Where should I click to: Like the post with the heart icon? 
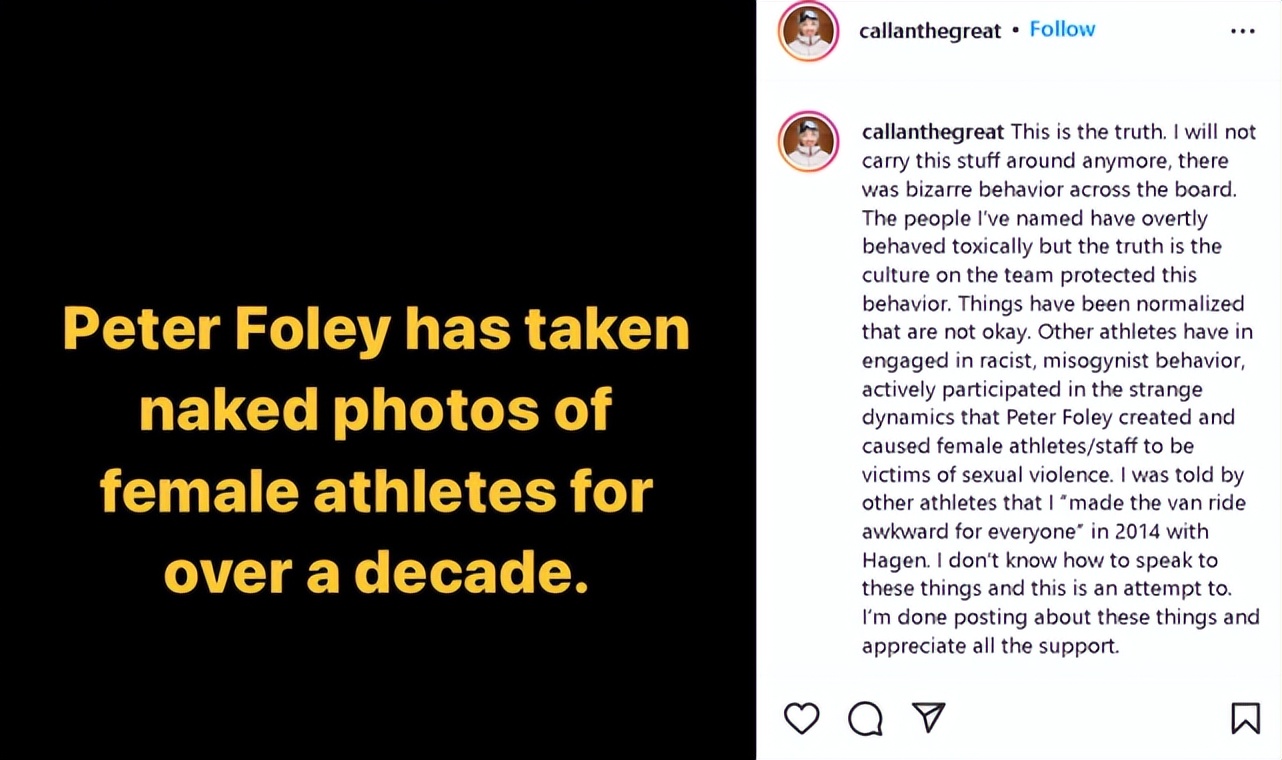point(801,718)
